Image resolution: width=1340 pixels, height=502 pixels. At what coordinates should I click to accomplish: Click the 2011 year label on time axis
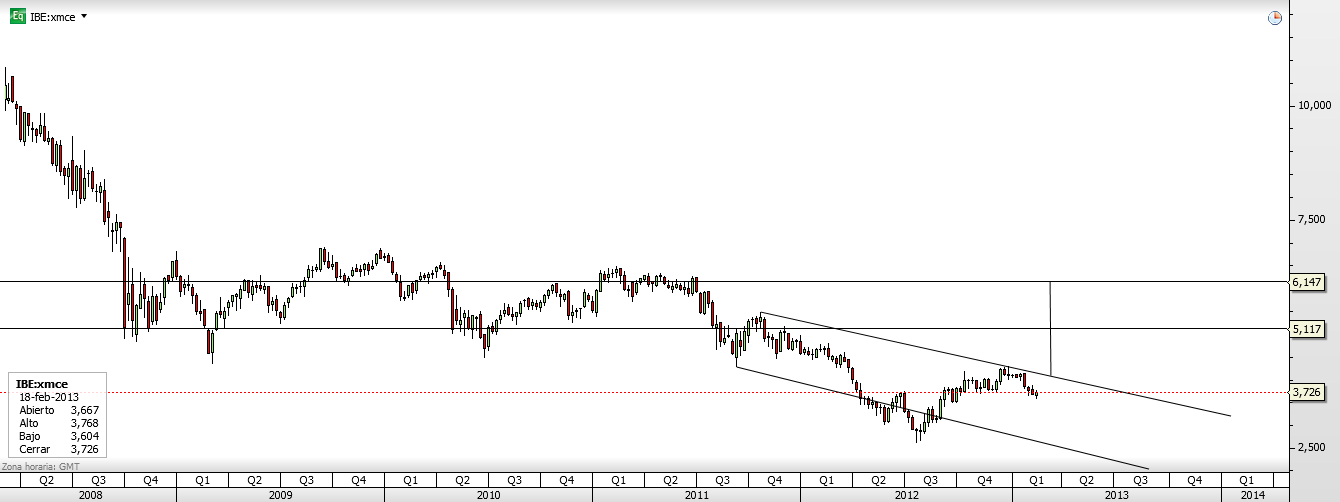coord(696,495)
